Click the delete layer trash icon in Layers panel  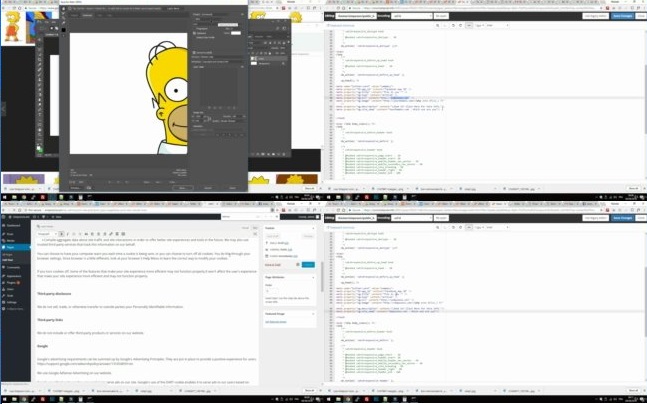coord(284,154)
